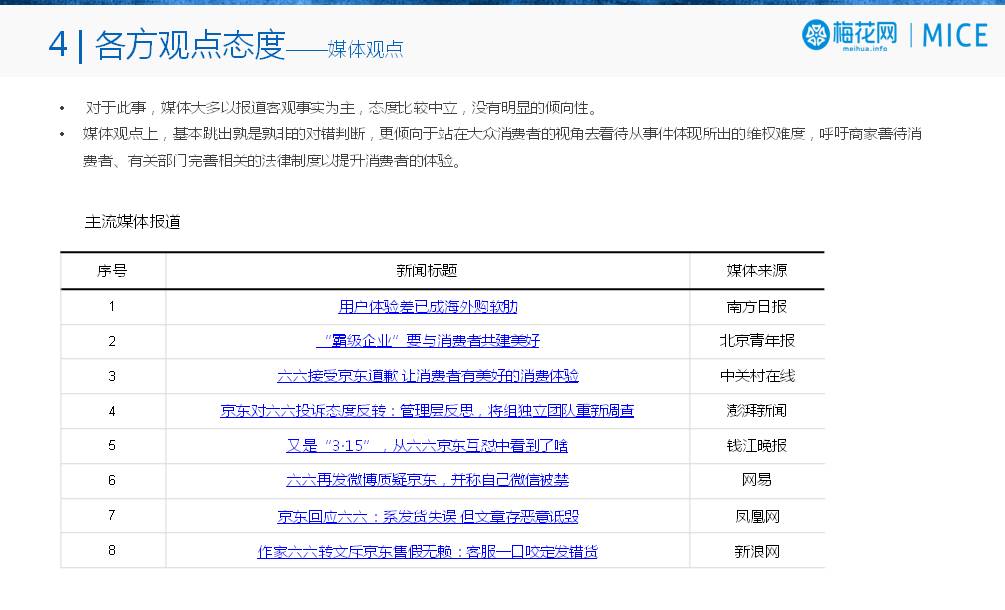1005x610 pixels.
Task: Click the 主流媒体报道 section heading
Action: pos(133,222)
